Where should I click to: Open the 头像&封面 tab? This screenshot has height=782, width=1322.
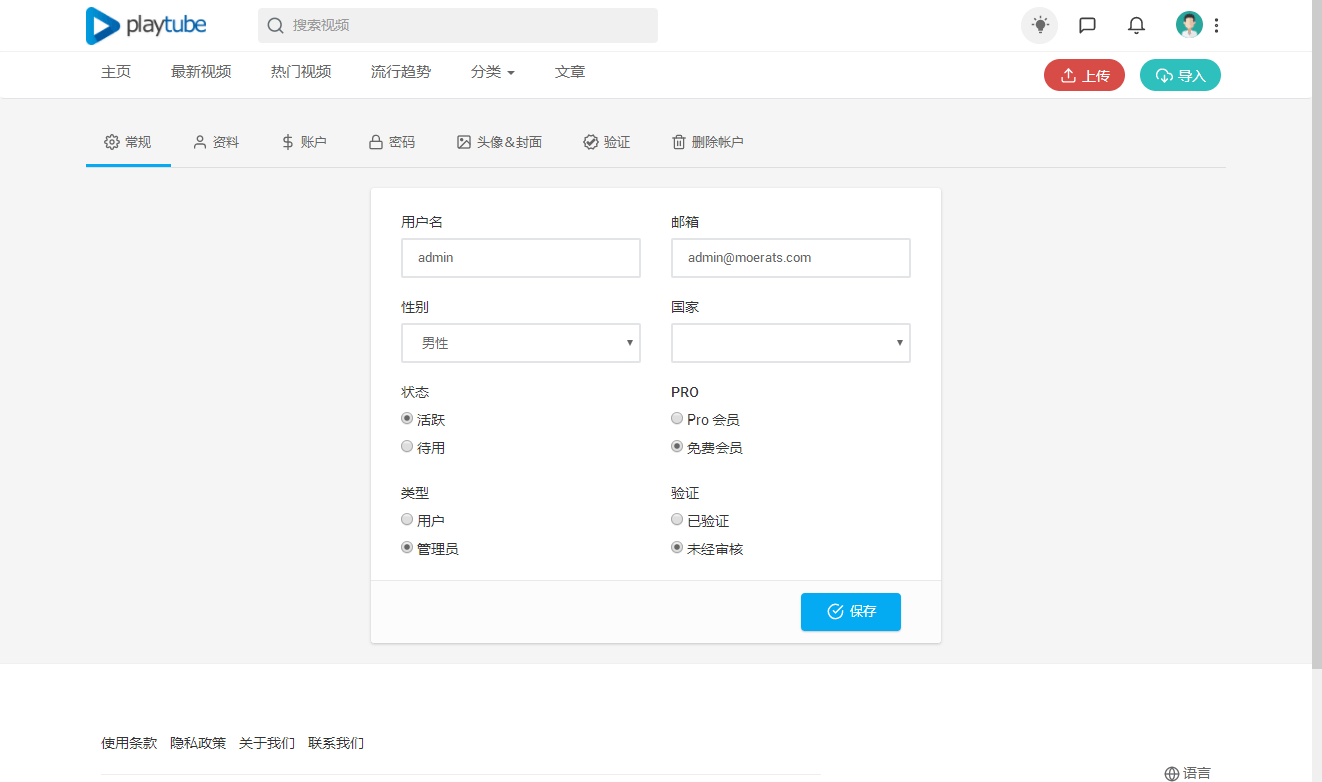tap(499, 142)
